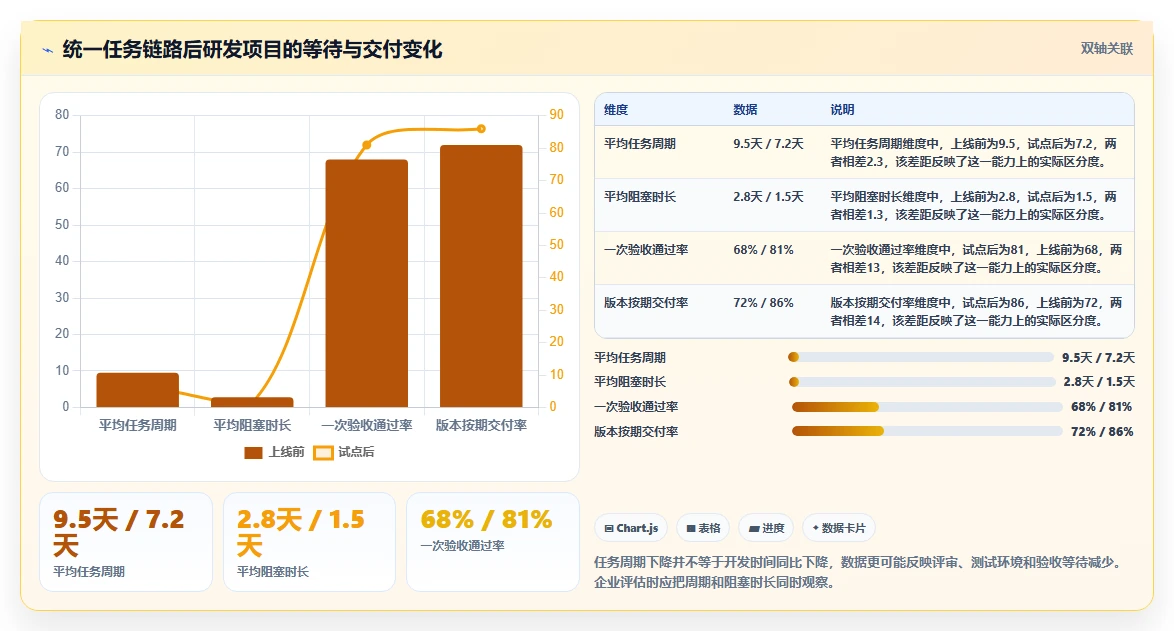Toggle the 试点后 legend swatch
The image size is (1174, 631).
click(x=323, y=452)
